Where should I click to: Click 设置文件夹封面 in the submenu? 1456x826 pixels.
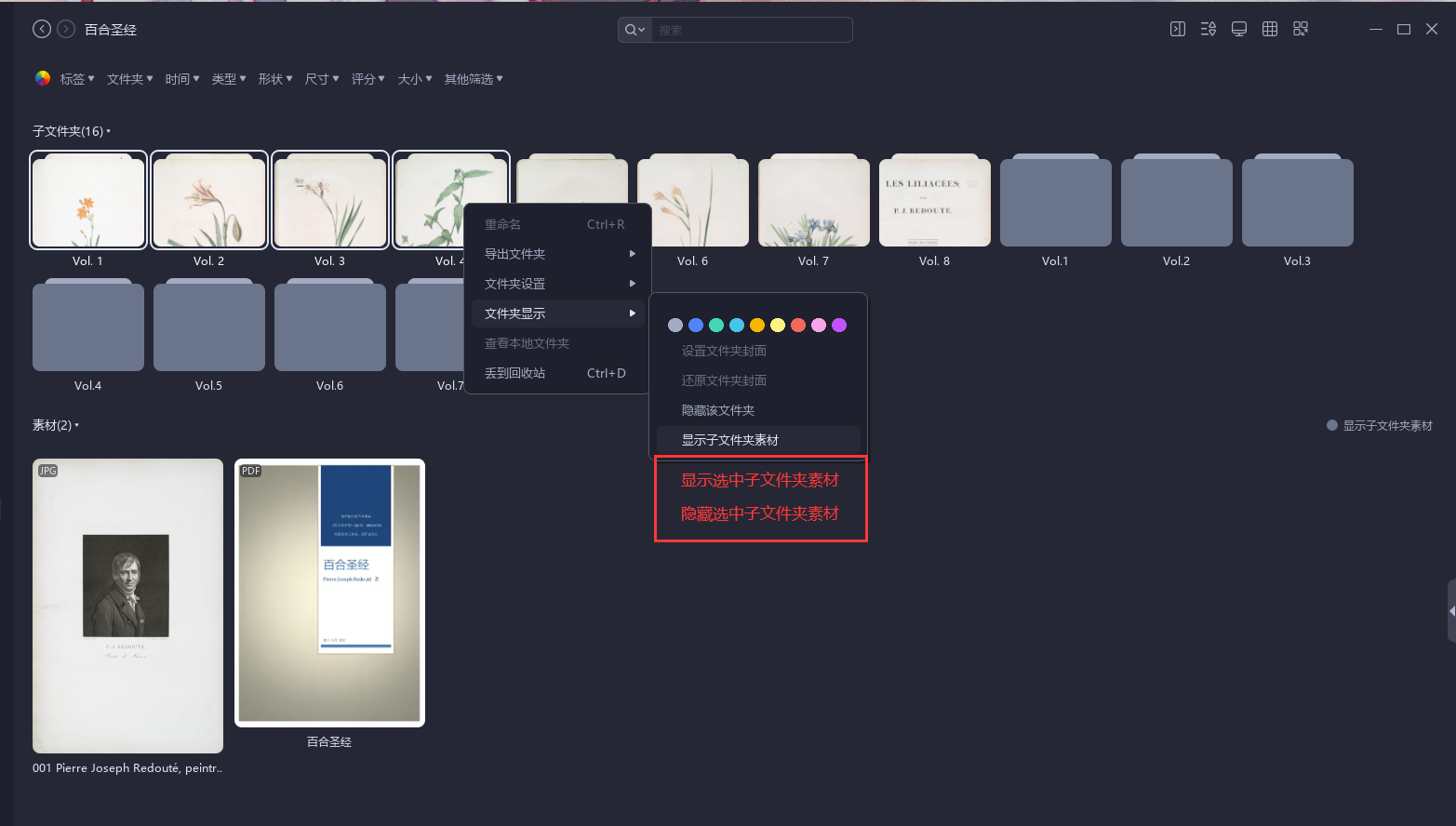tap(758, 351)
